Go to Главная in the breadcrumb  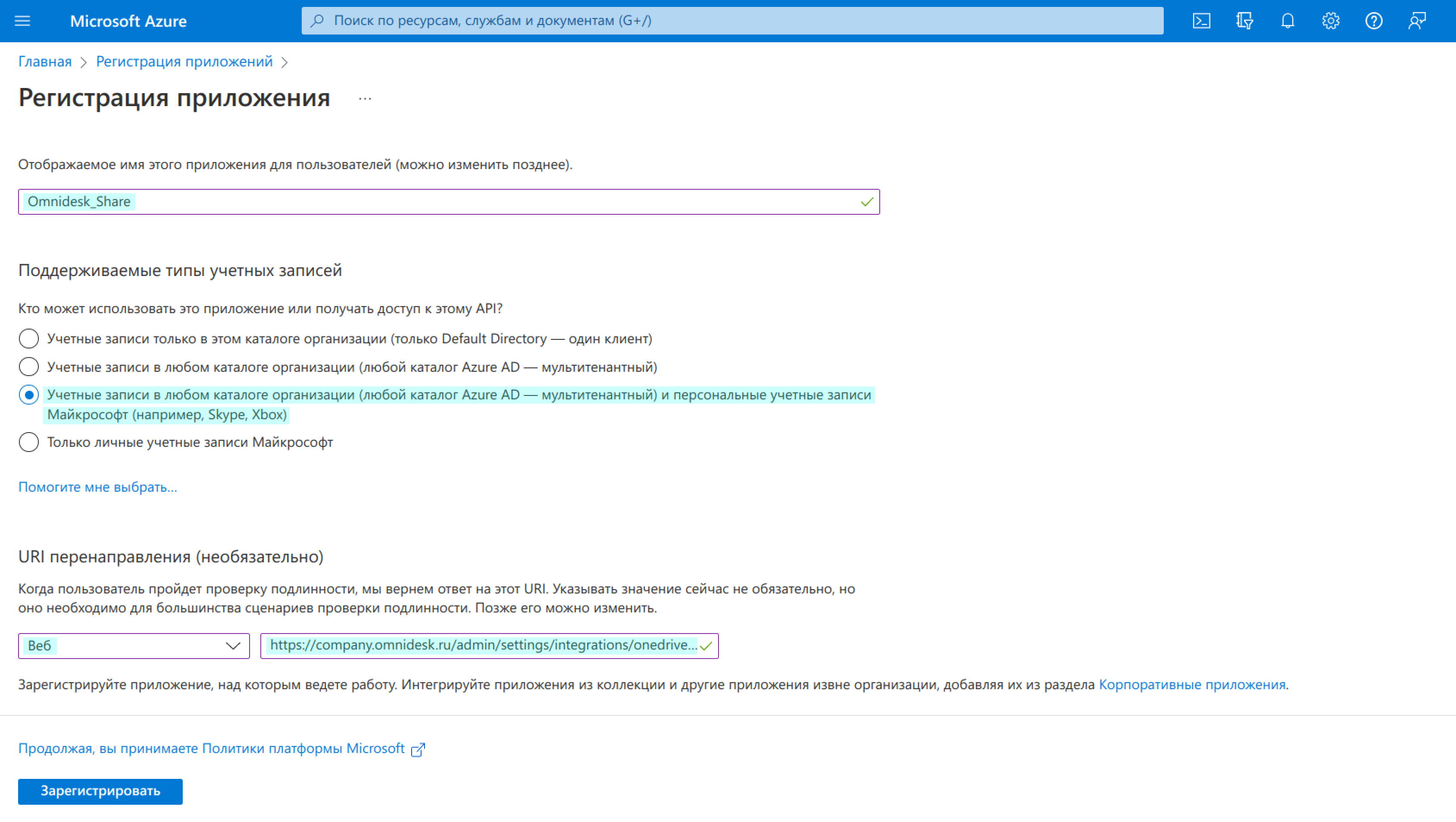(x=45, y=61)
